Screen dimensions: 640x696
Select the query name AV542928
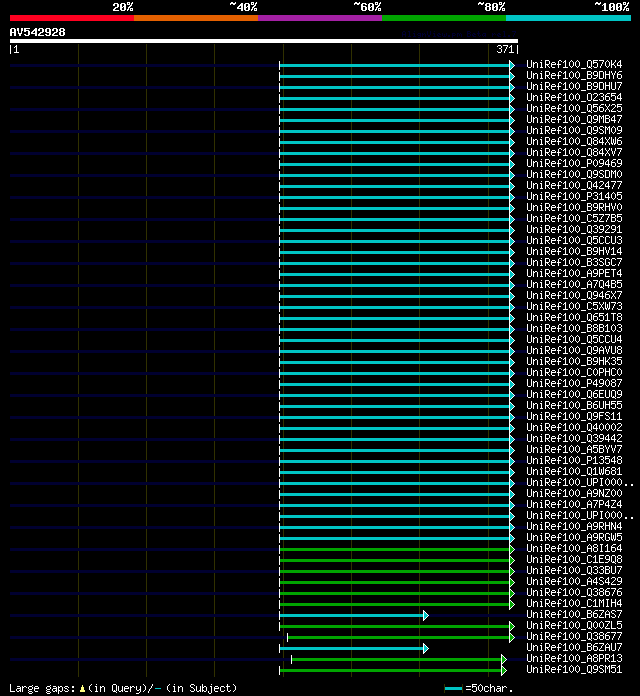(x=37, y=32)
